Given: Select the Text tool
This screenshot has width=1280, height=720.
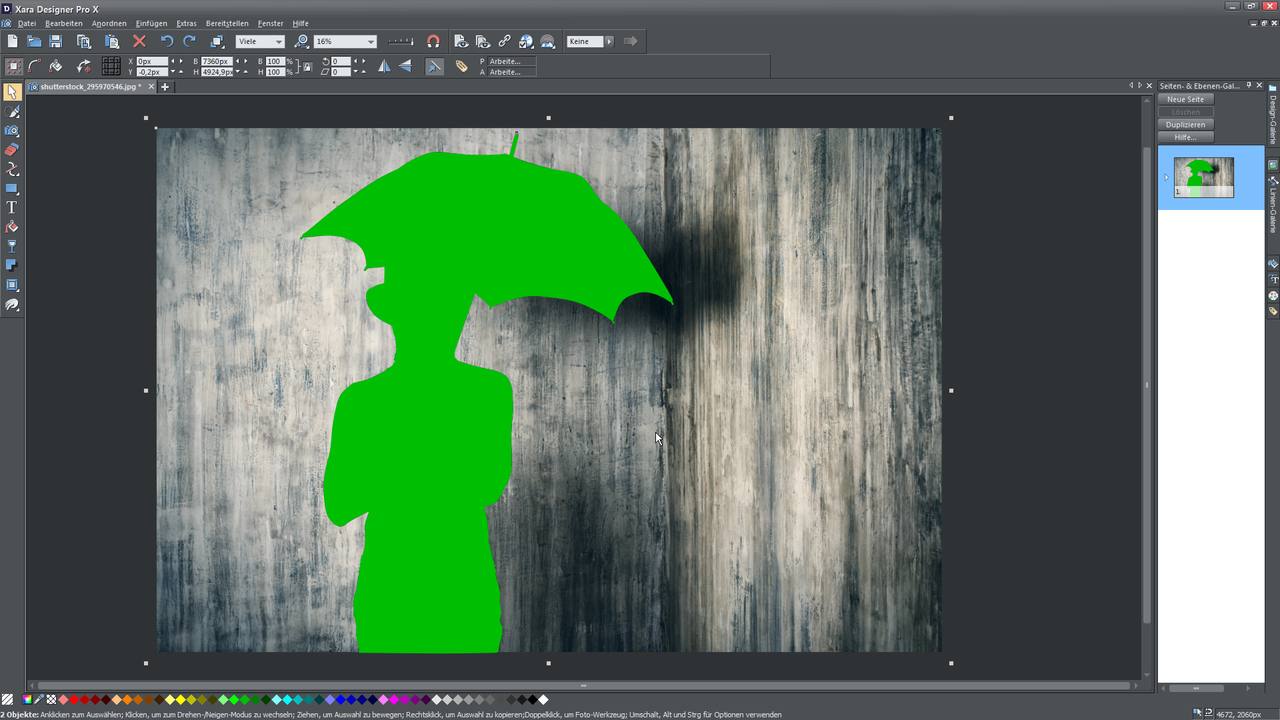Looking at the screenshot, I should [x=12, y=207].
